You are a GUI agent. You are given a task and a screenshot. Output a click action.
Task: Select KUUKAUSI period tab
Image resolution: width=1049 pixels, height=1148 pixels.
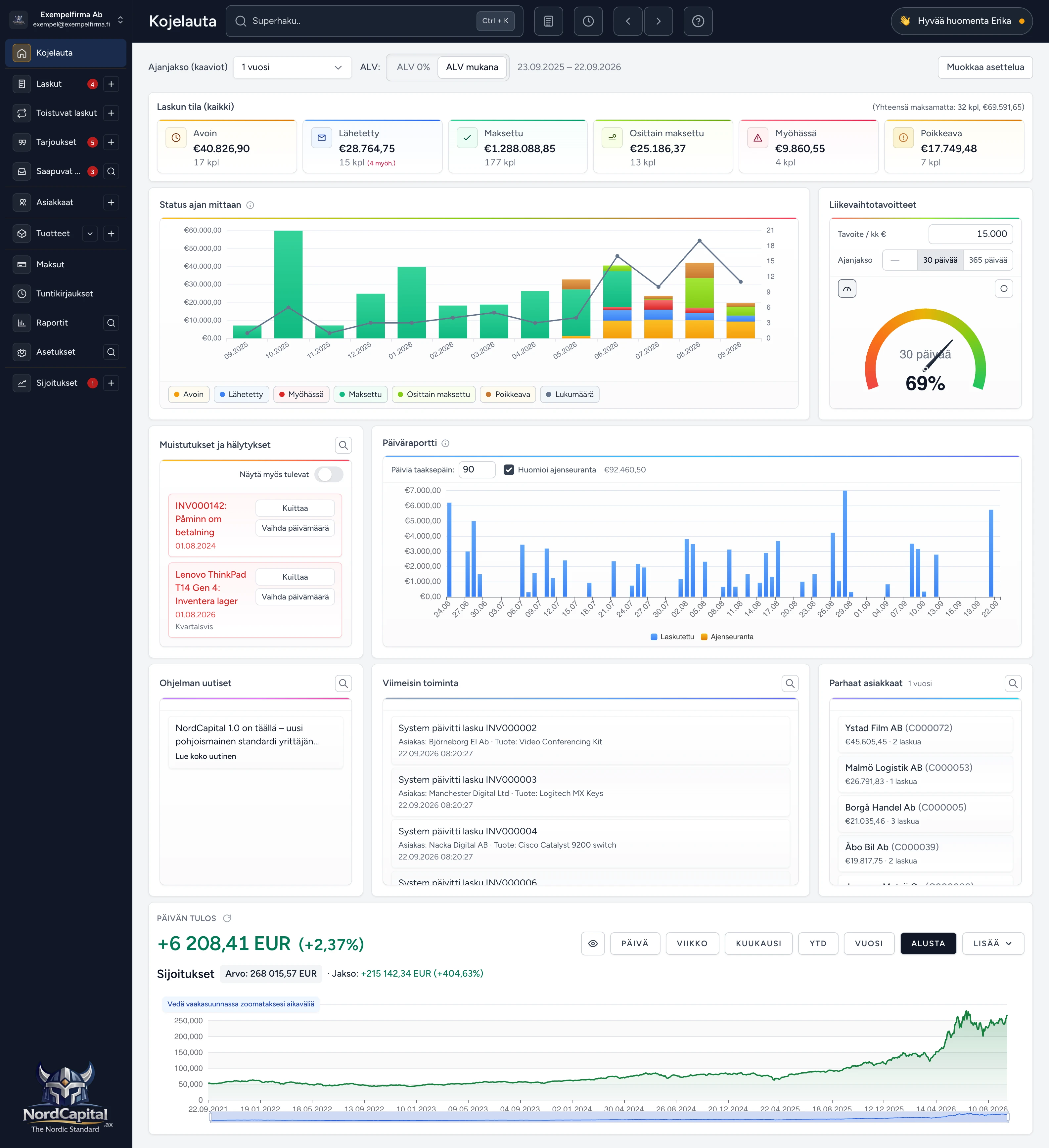[x=758, y=944]
